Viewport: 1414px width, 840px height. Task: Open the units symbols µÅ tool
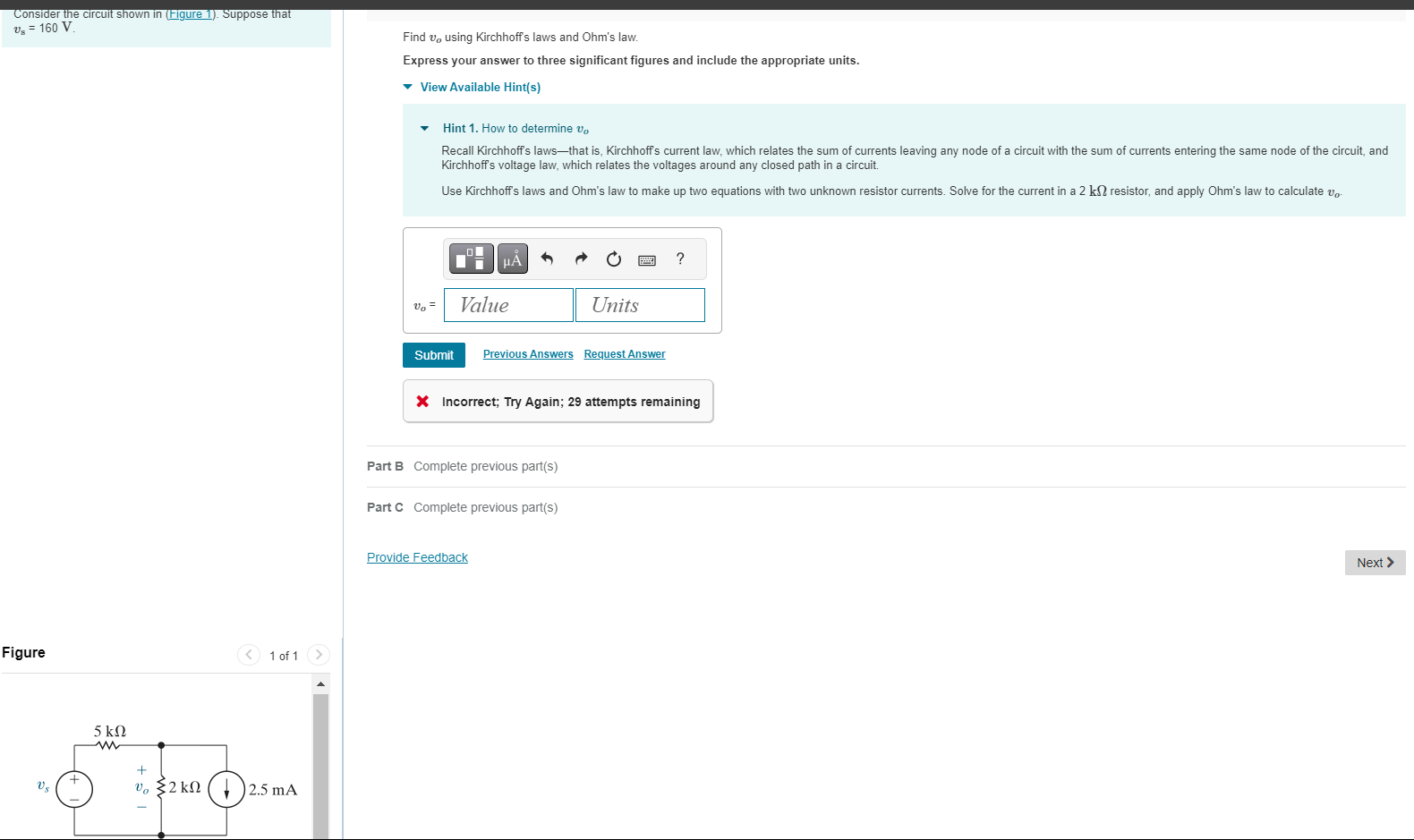pyautogui.click(x=513, y=259)
